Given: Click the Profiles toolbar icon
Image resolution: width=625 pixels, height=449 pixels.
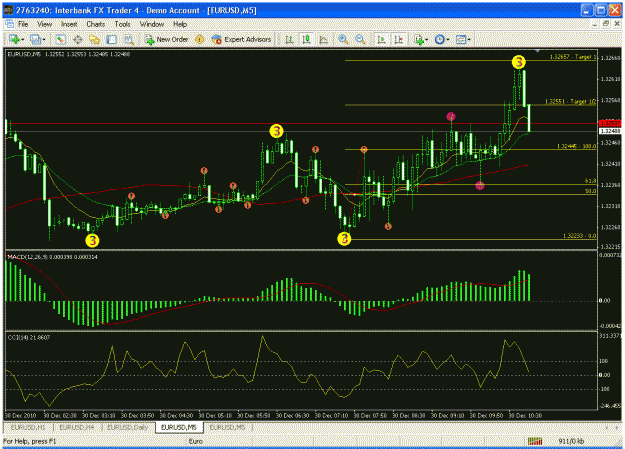Looking at the screenshot, I should pos(36,39).
